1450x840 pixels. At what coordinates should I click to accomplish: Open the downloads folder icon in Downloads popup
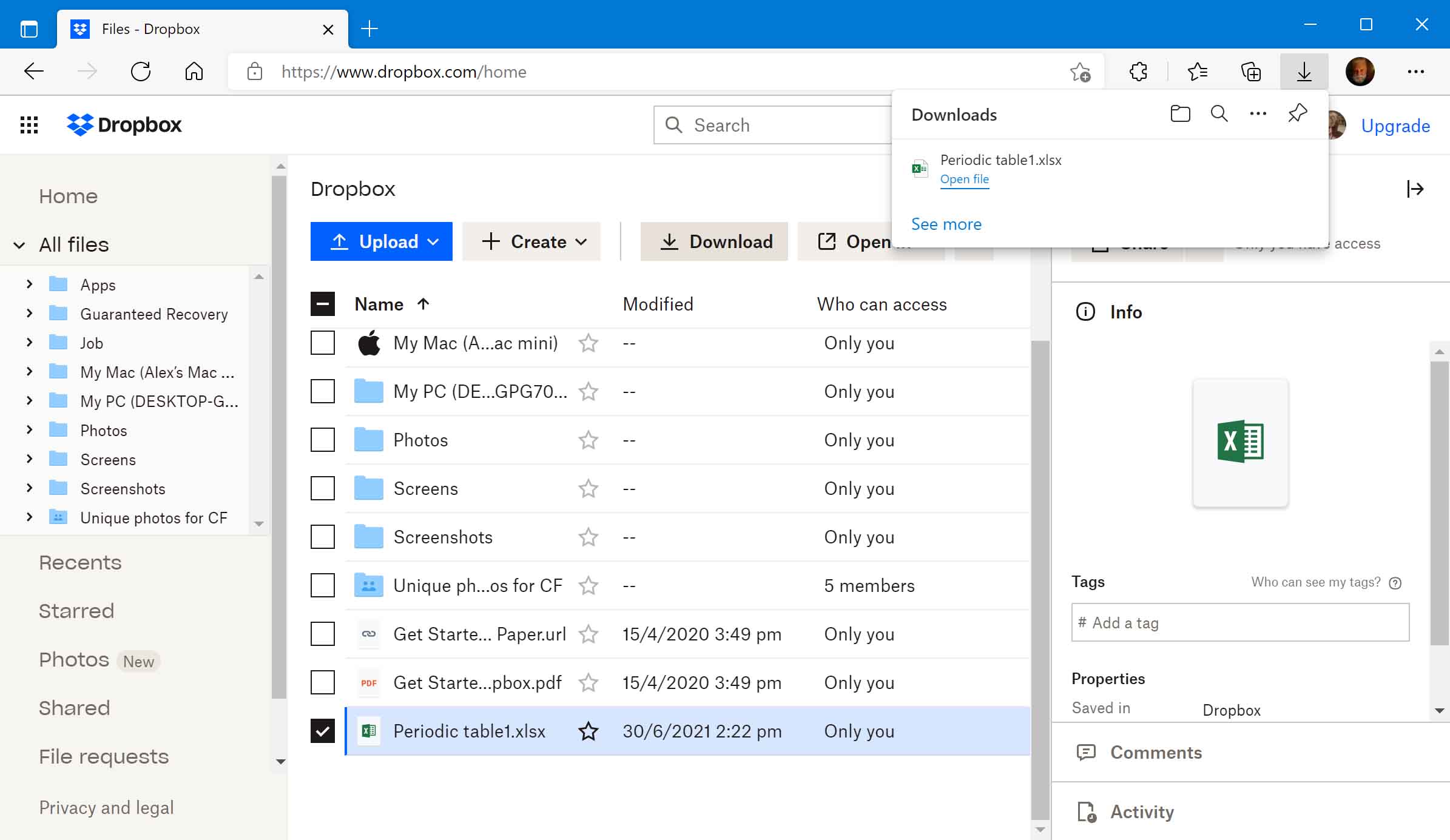(1180, 114)
